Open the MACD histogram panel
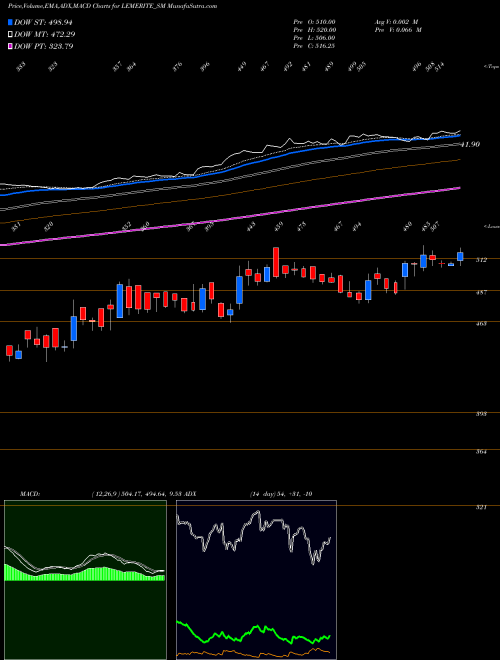 [x=85, y=580]
